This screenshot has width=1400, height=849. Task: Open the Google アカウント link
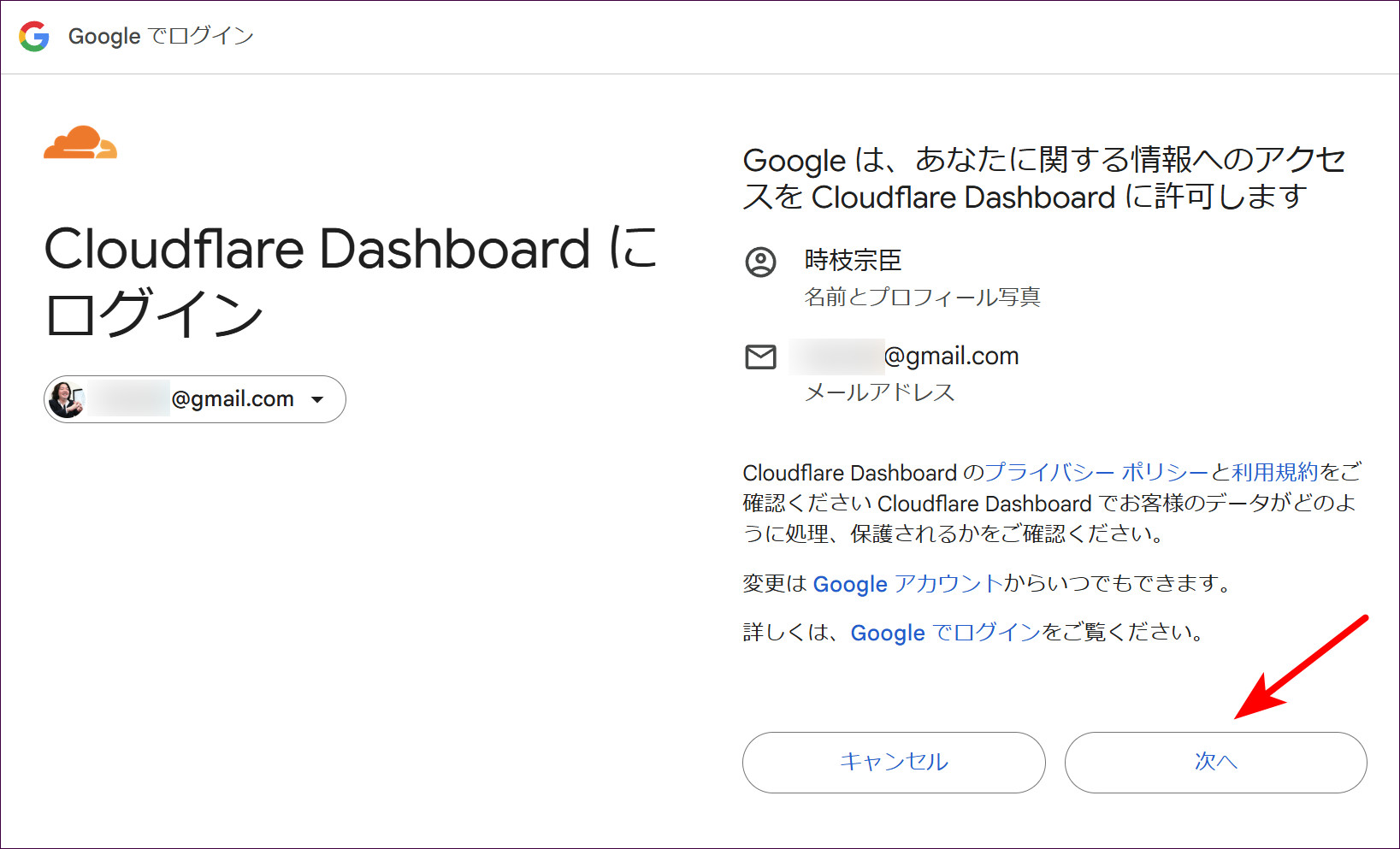pyautogui.click(x=907, y=584)
